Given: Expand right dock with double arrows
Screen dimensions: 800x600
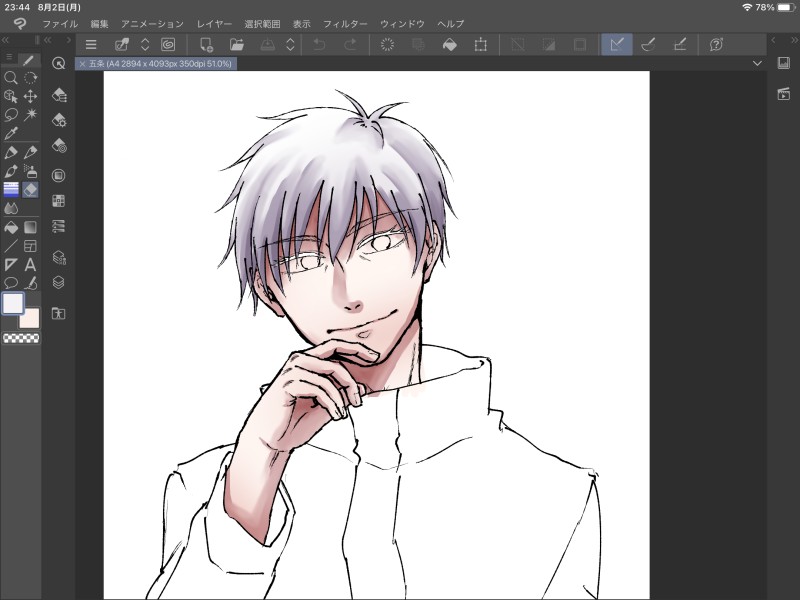Looking at the screenshot, I should point(794,40).
